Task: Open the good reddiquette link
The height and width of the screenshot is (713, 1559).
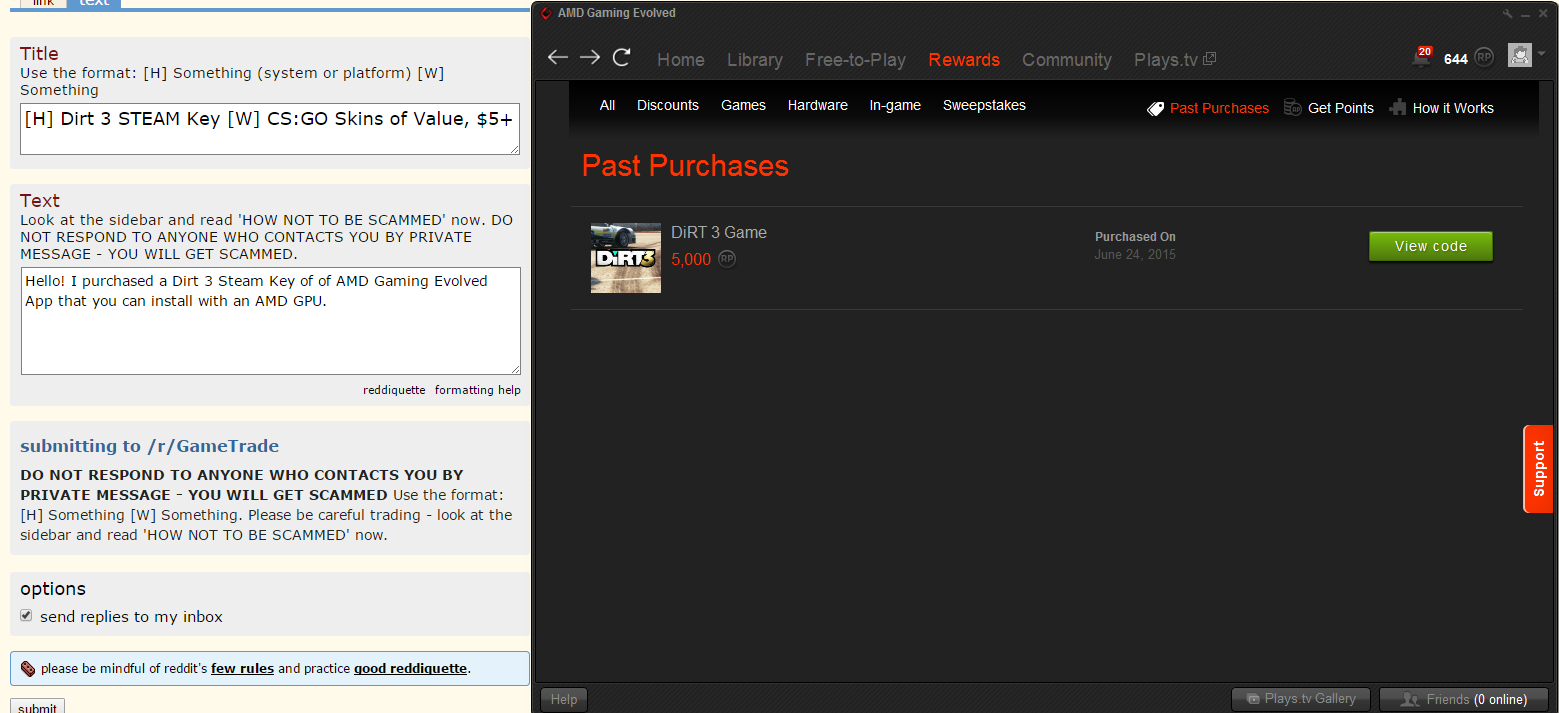Action: tap(410, 668)
